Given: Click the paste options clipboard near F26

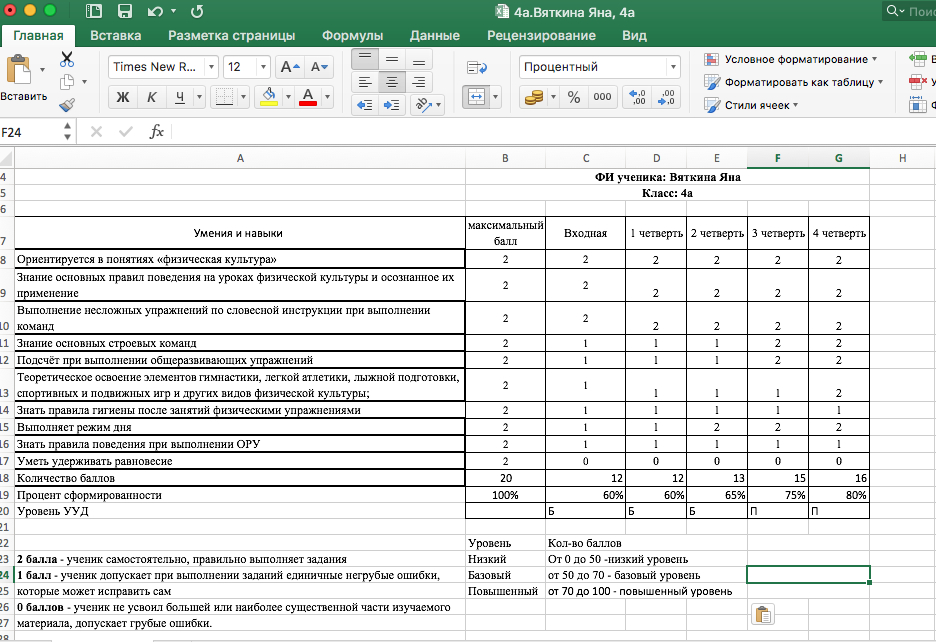Looking at the screenshot, I should (x=763, y=614).
